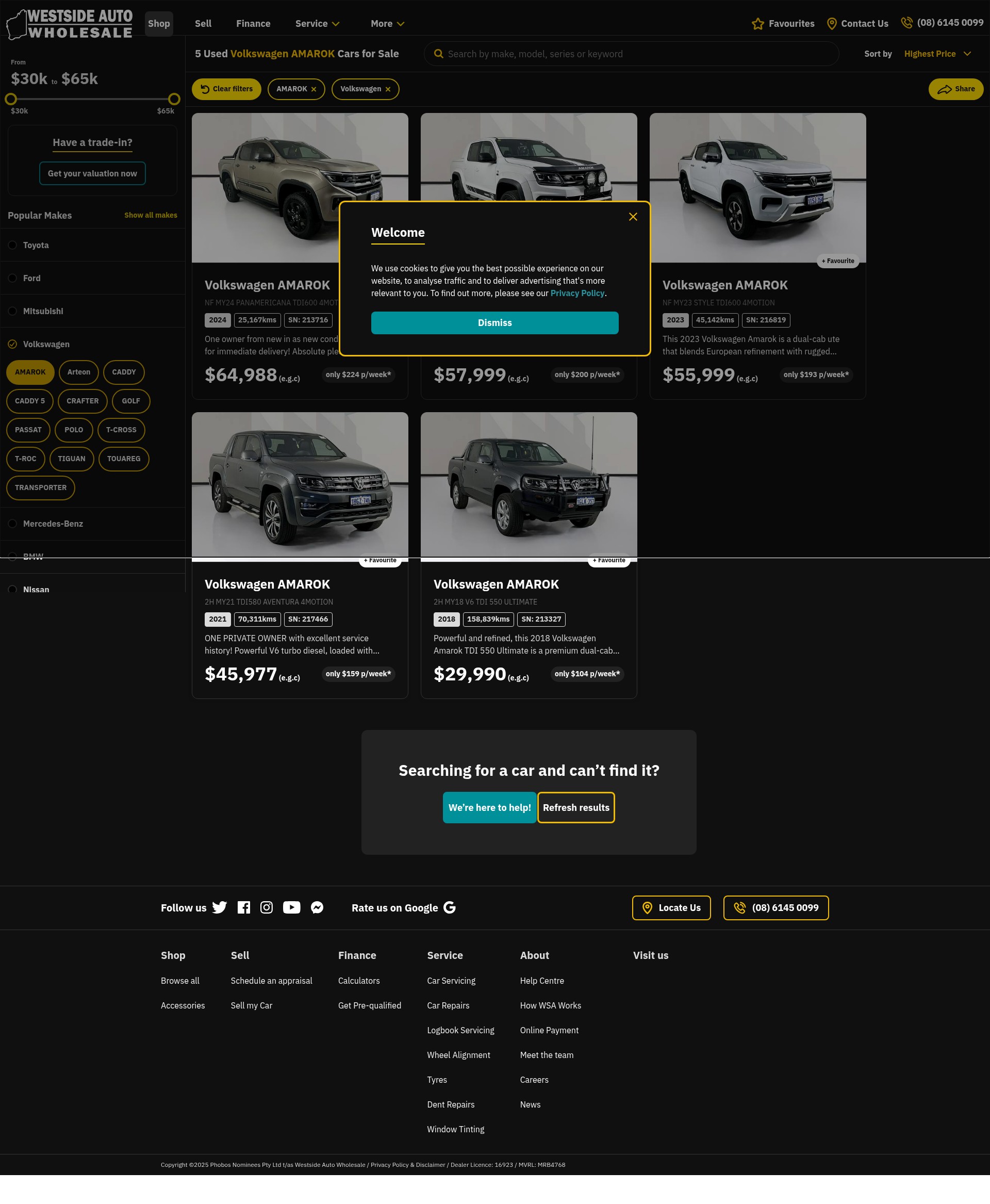Open Favourites star icon in header
The width and height of the screenshot is (990, 1204).
757,24
